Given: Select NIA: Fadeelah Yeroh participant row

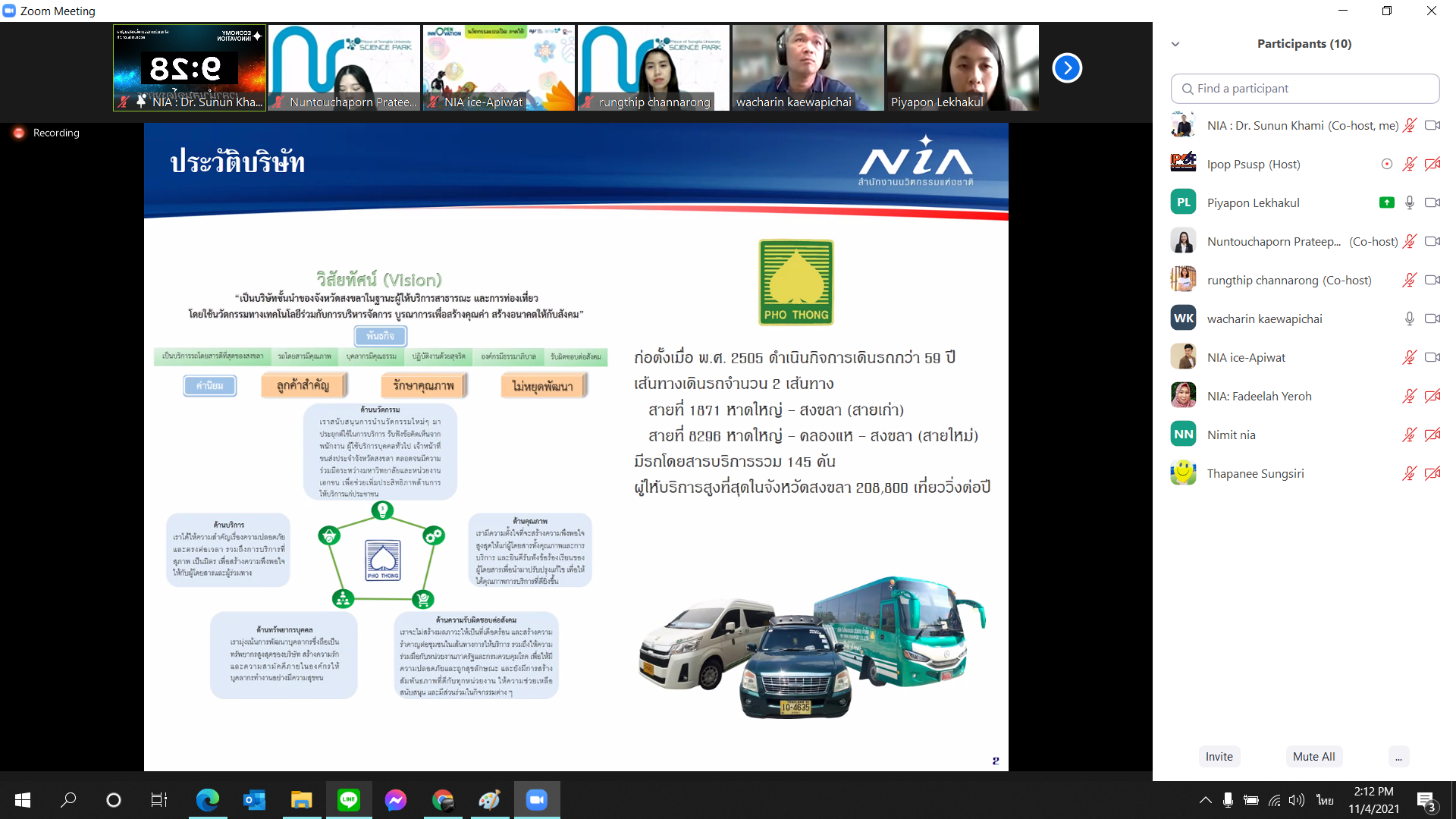Looking at the screenshot, I should 1259,396.
